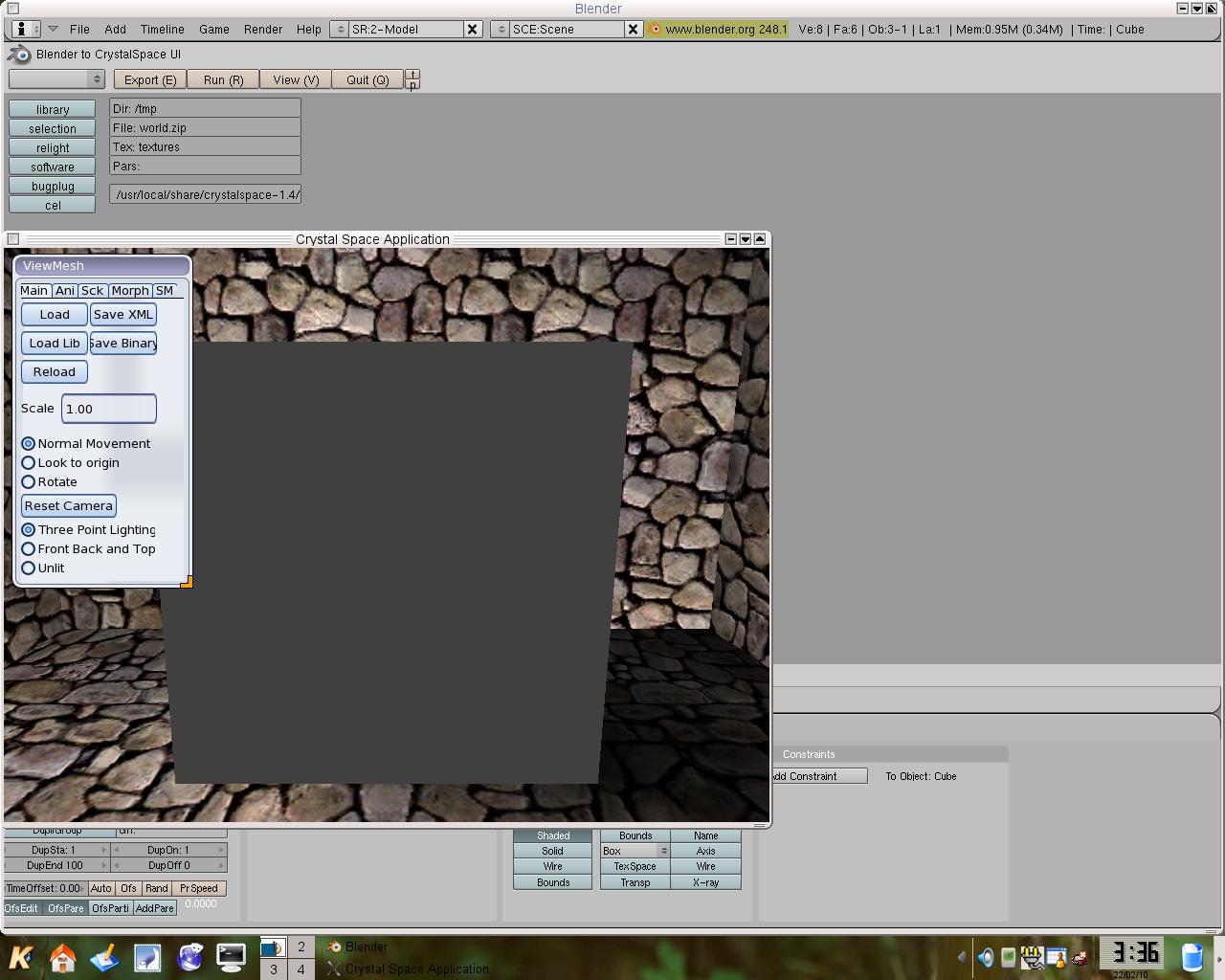Image resolution: width=1225 pixels, height=980 pixels.
Task: Click the Reset Camera button
Action: 69,505
